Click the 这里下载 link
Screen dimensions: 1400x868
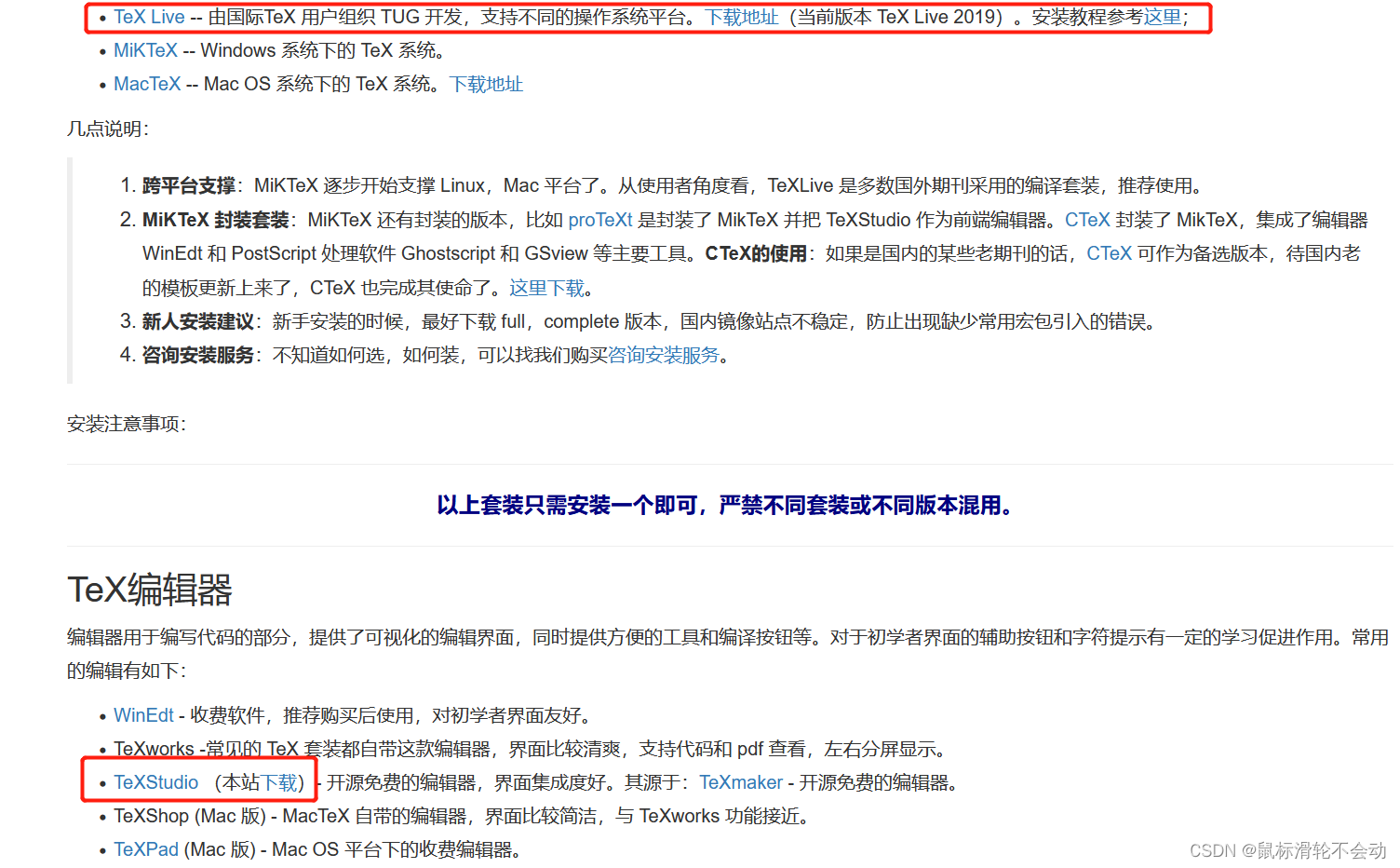tap(546, 288)
